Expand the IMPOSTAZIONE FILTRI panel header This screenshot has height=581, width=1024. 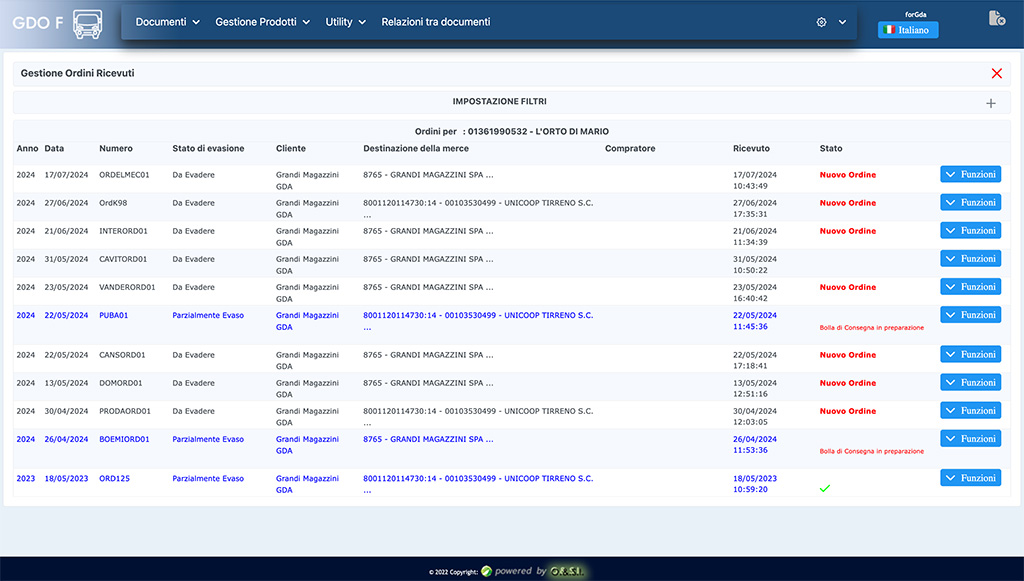pyautogui.click(x=499, y=102)
